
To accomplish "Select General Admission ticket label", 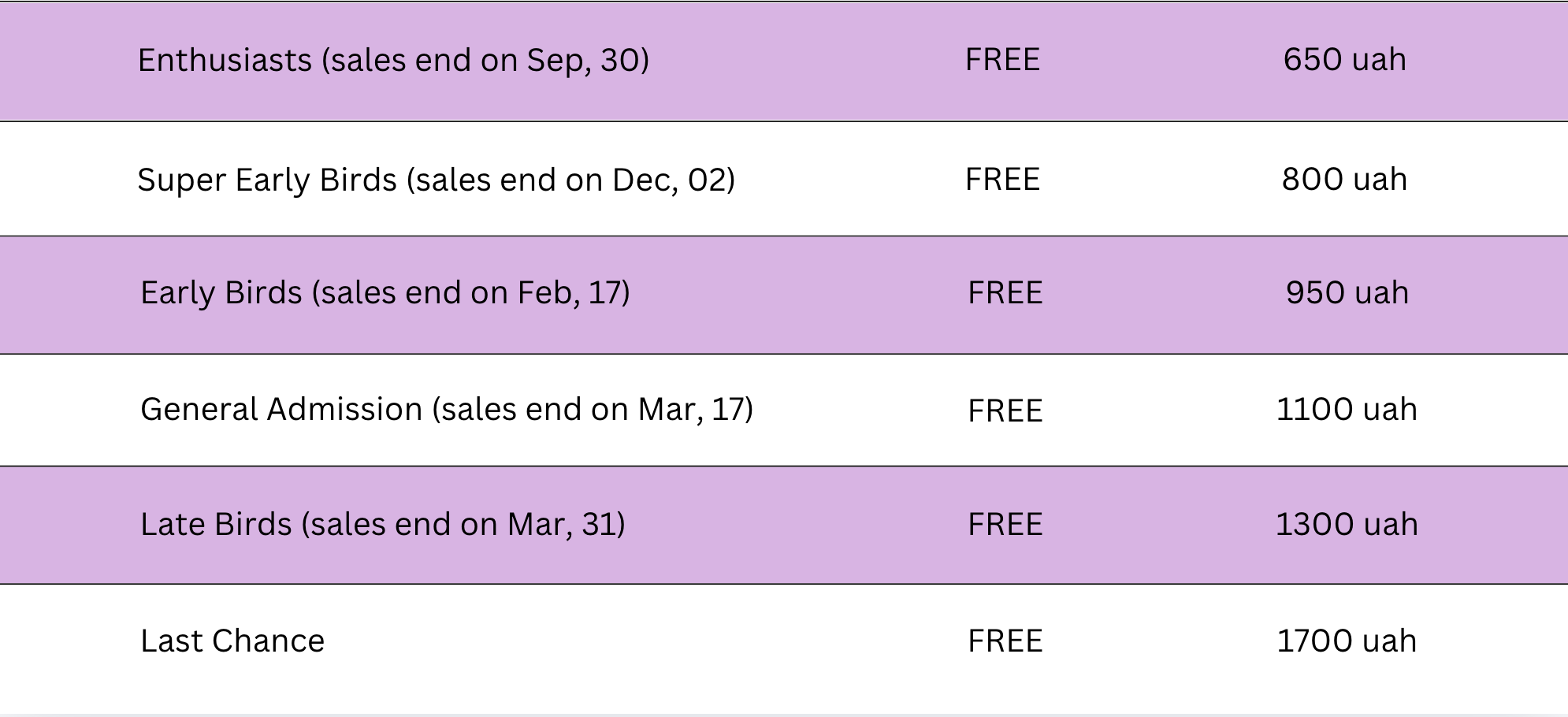I will (x=447, y=411).
